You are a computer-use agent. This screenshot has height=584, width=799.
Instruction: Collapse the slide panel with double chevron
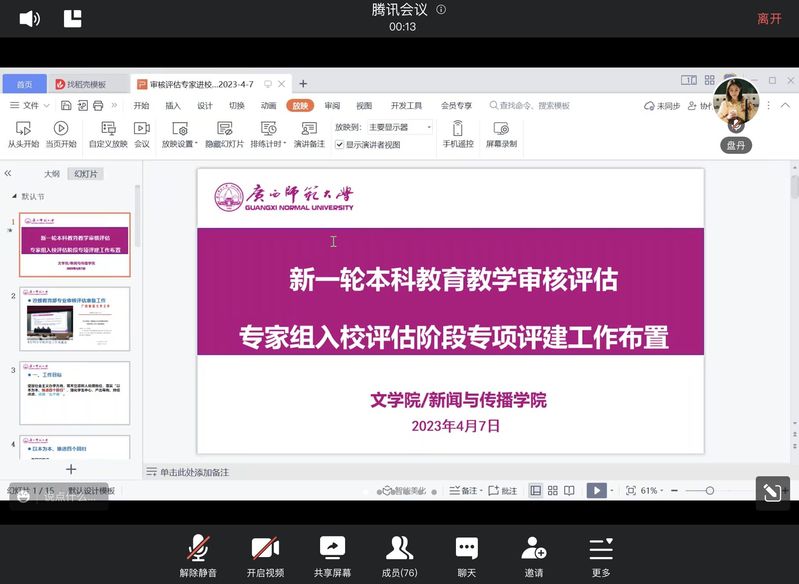pos(8,173)
